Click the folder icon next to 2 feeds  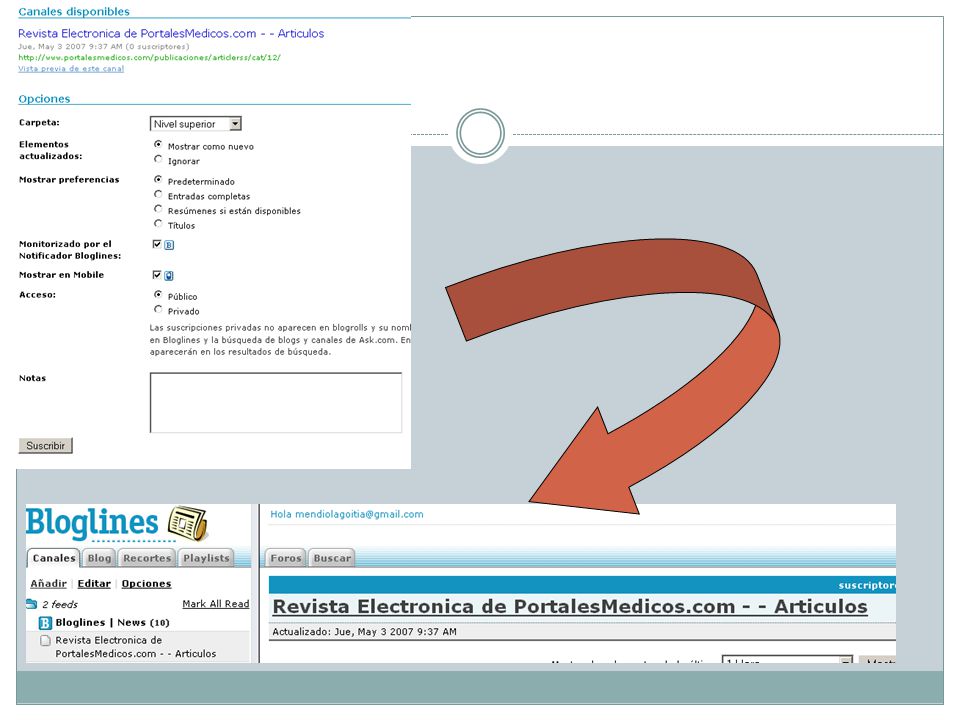click(x=32, y=604)
